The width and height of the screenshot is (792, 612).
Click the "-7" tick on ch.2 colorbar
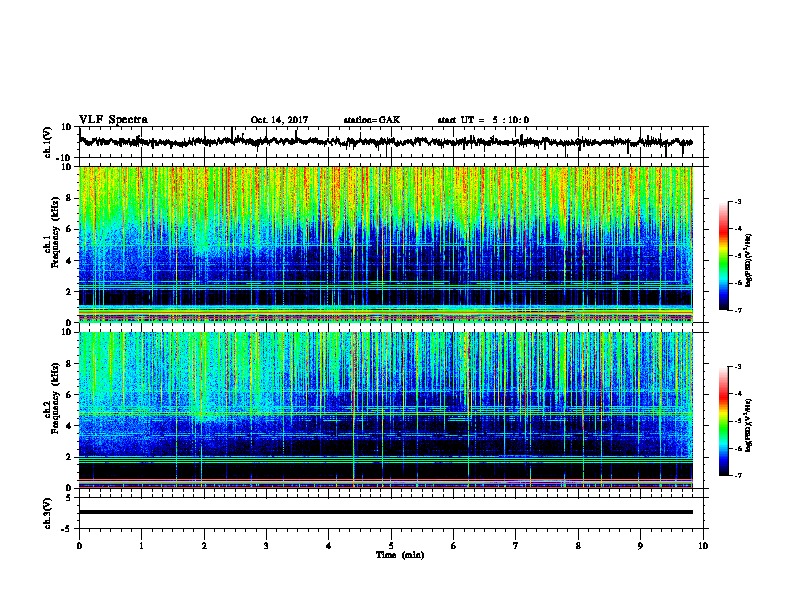(x=738, y=475)
